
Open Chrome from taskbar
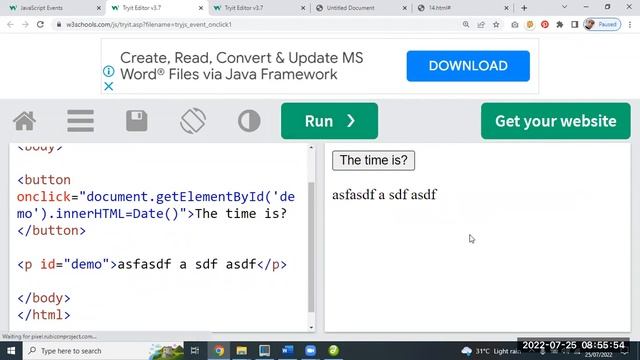pyautogui.click(x=219, y=351)
